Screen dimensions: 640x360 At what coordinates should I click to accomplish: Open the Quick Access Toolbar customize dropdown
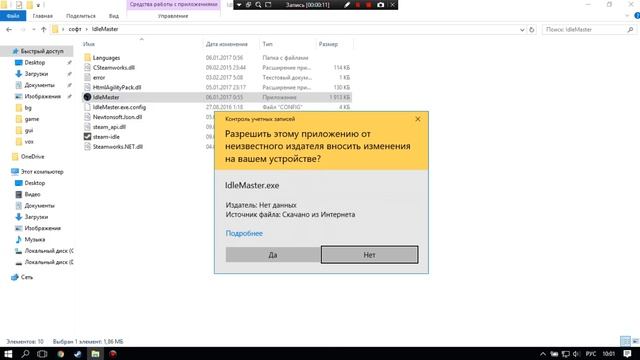click(38, 5)
